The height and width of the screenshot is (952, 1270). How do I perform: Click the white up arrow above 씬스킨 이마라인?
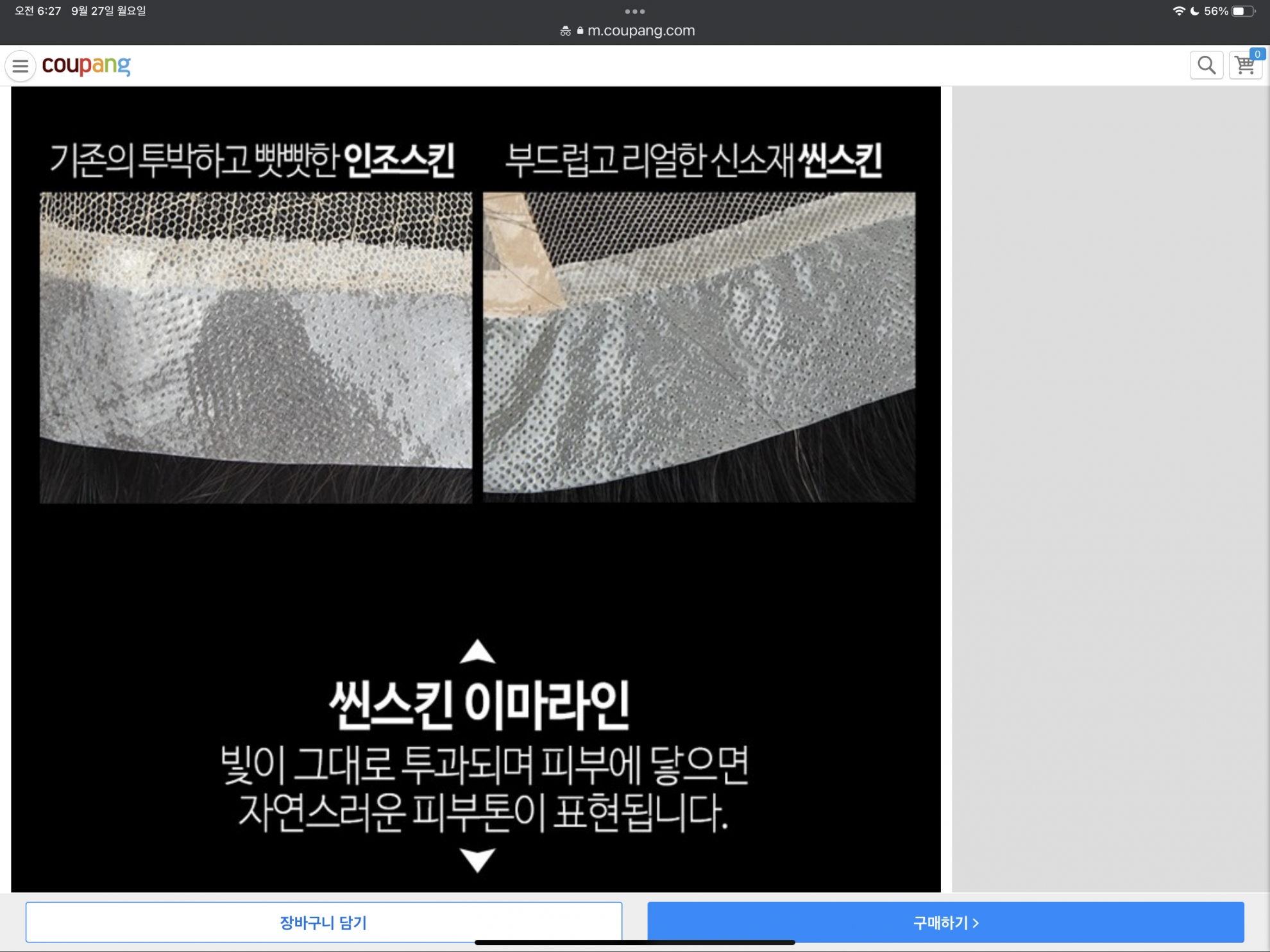(x=477, y=651)
